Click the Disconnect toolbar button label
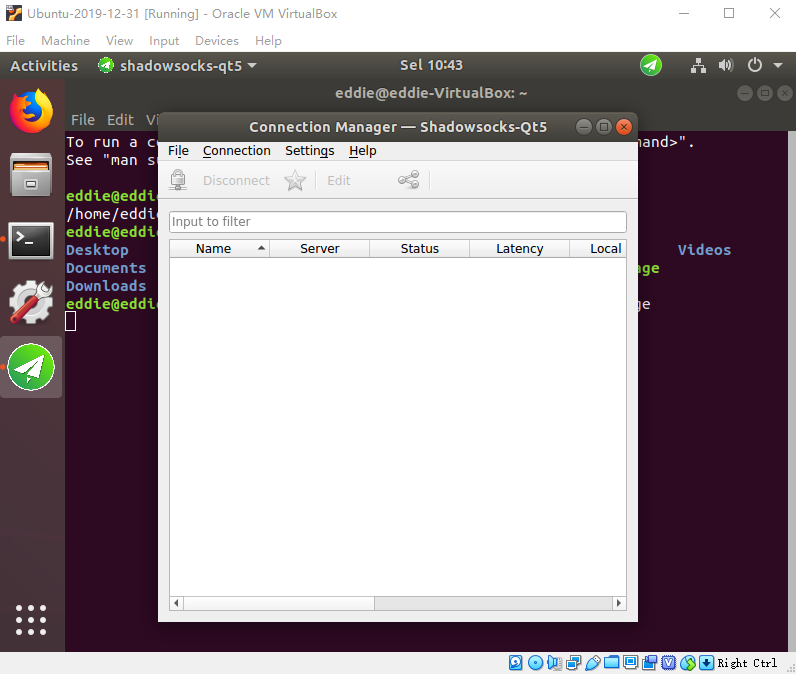Viewport: 796px width, 674px height. coord(236,181)
